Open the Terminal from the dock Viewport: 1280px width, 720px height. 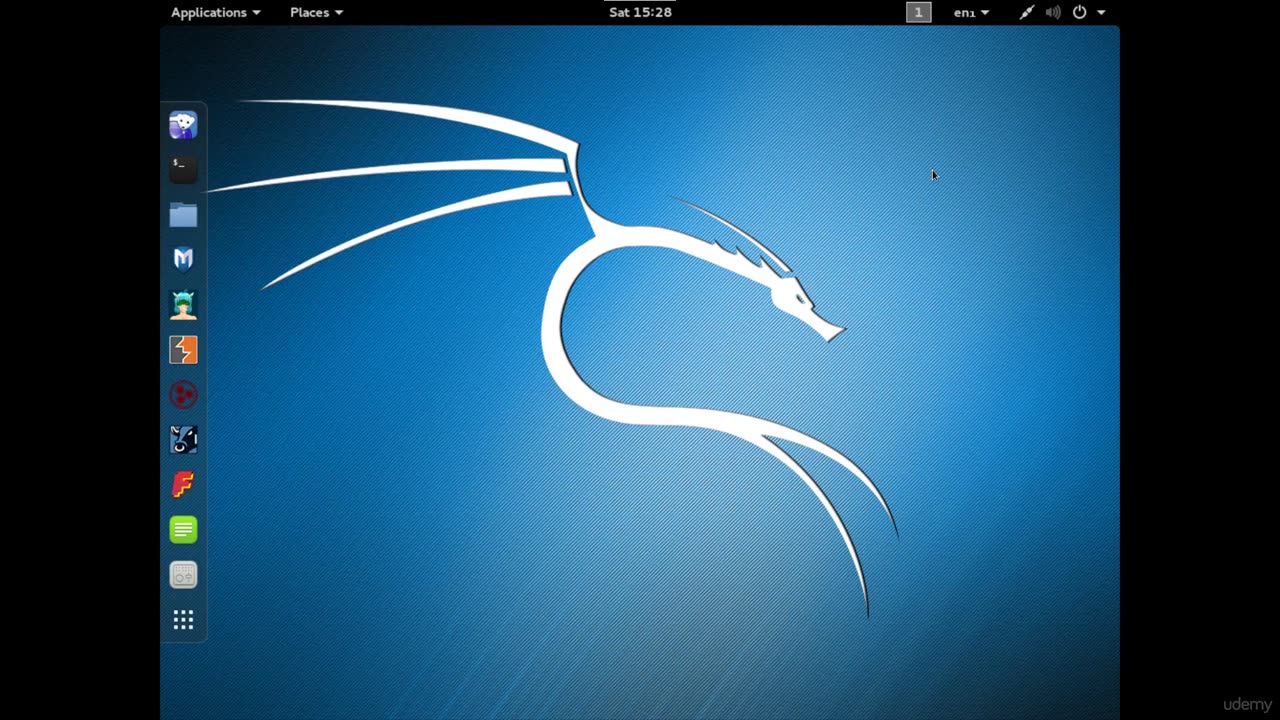pyautogui.click(x=183, y=169)
